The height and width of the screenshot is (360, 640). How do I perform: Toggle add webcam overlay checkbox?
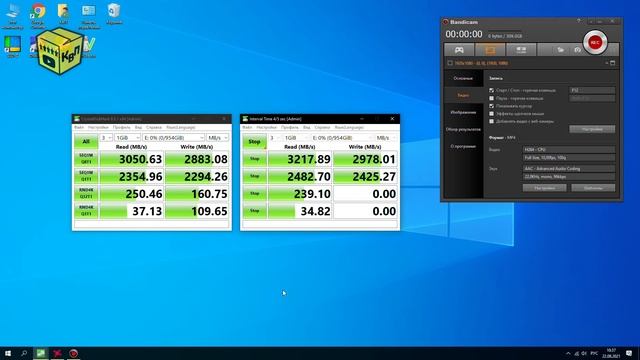point(491,122)
